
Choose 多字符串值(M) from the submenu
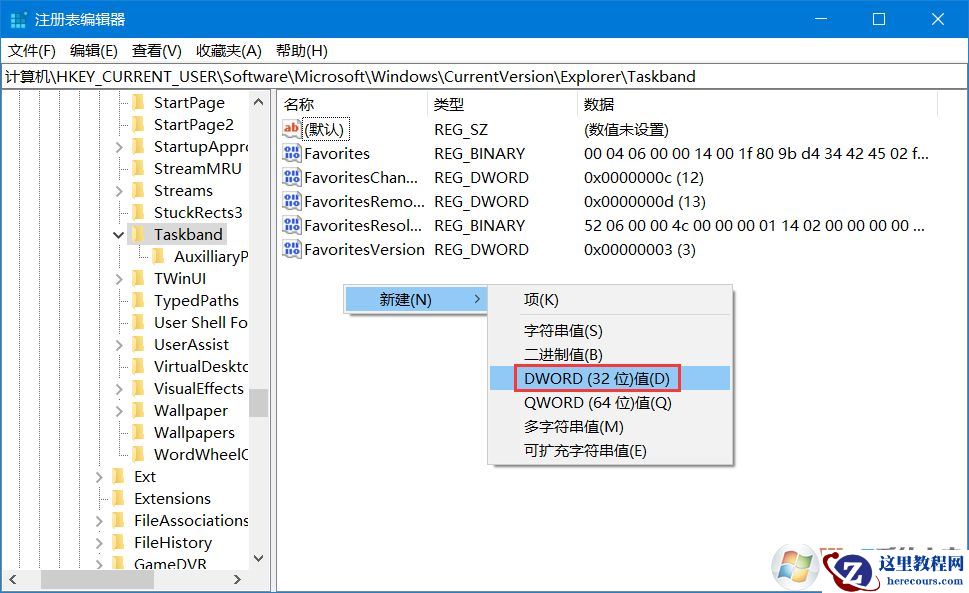(575, 425)
